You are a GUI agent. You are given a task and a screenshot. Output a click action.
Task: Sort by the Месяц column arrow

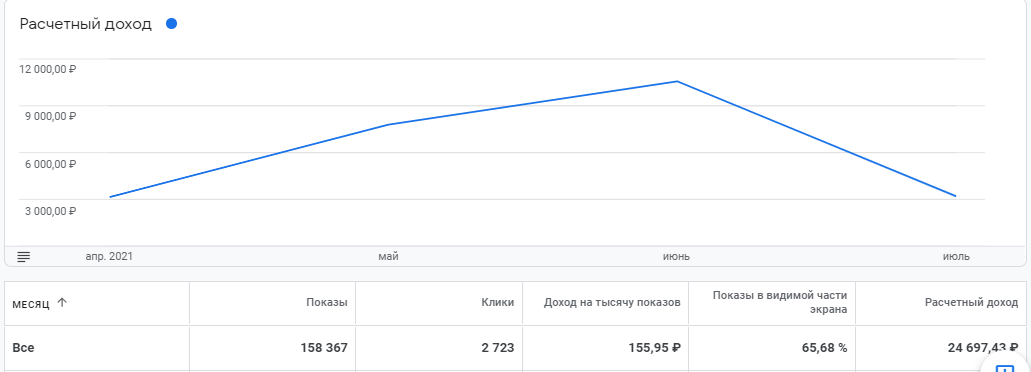(x=62, y=303)
